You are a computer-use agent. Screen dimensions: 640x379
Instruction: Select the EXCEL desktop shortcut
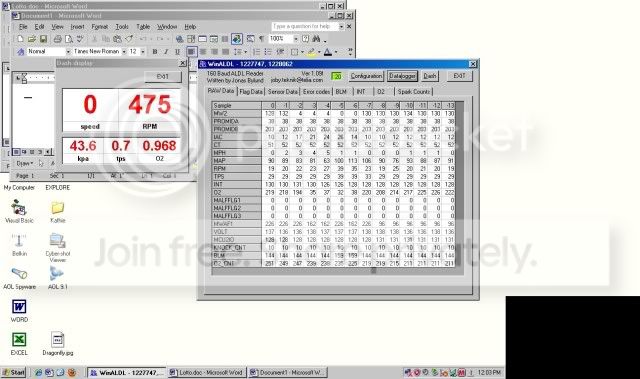[x=19, y=344]
